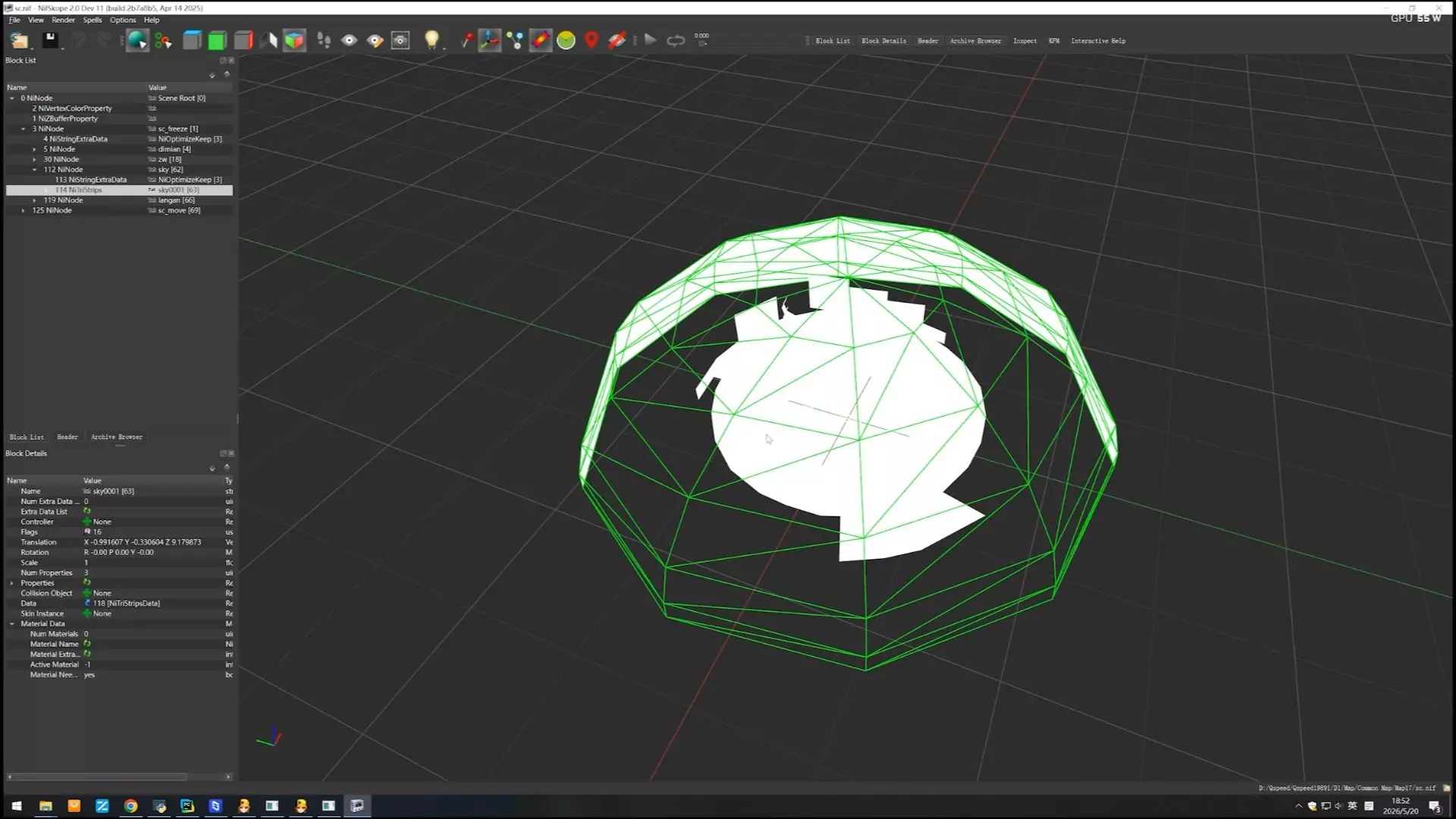Image resolution: width=1456 pixels, height=819 pixels.
Task: Select the Front view green cube icon
Action: (x=217, y=40)
